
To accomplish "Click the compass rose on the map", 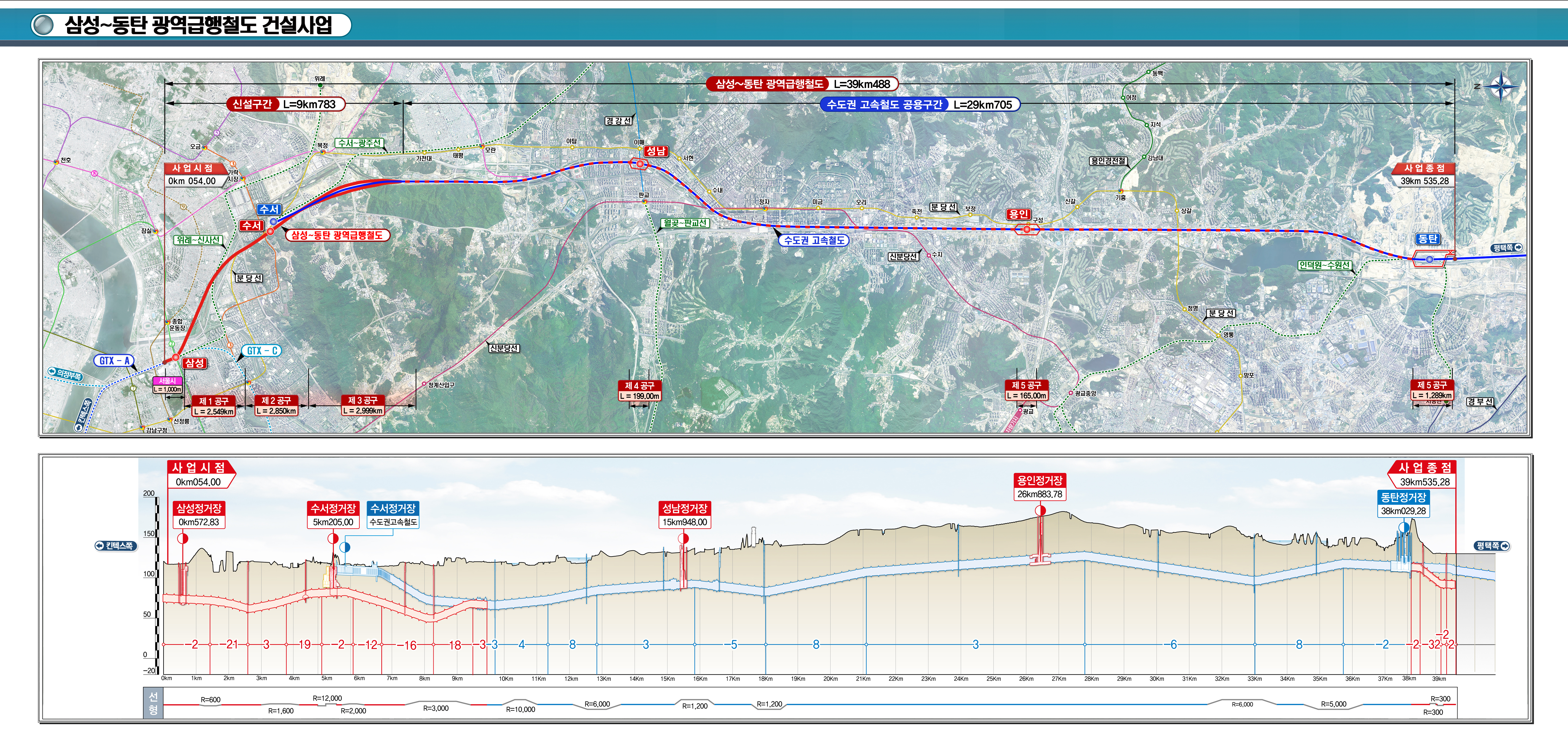I will (1502, 87).
